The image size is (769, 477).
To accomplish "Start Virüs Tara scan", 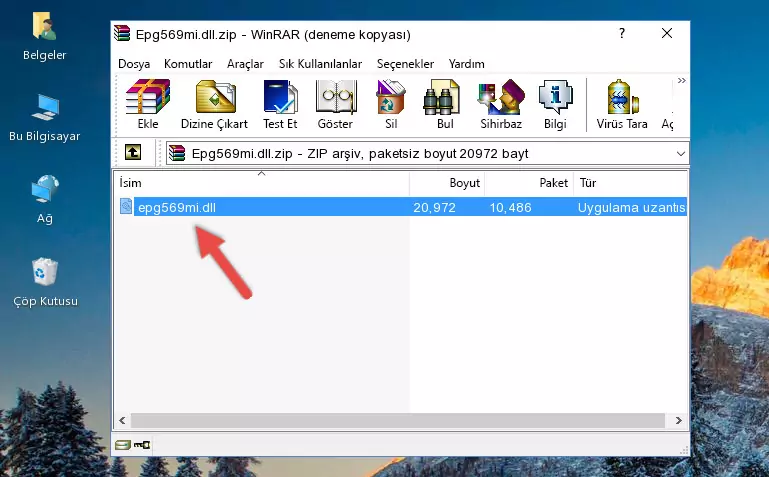I will click(x=622, y=104).
